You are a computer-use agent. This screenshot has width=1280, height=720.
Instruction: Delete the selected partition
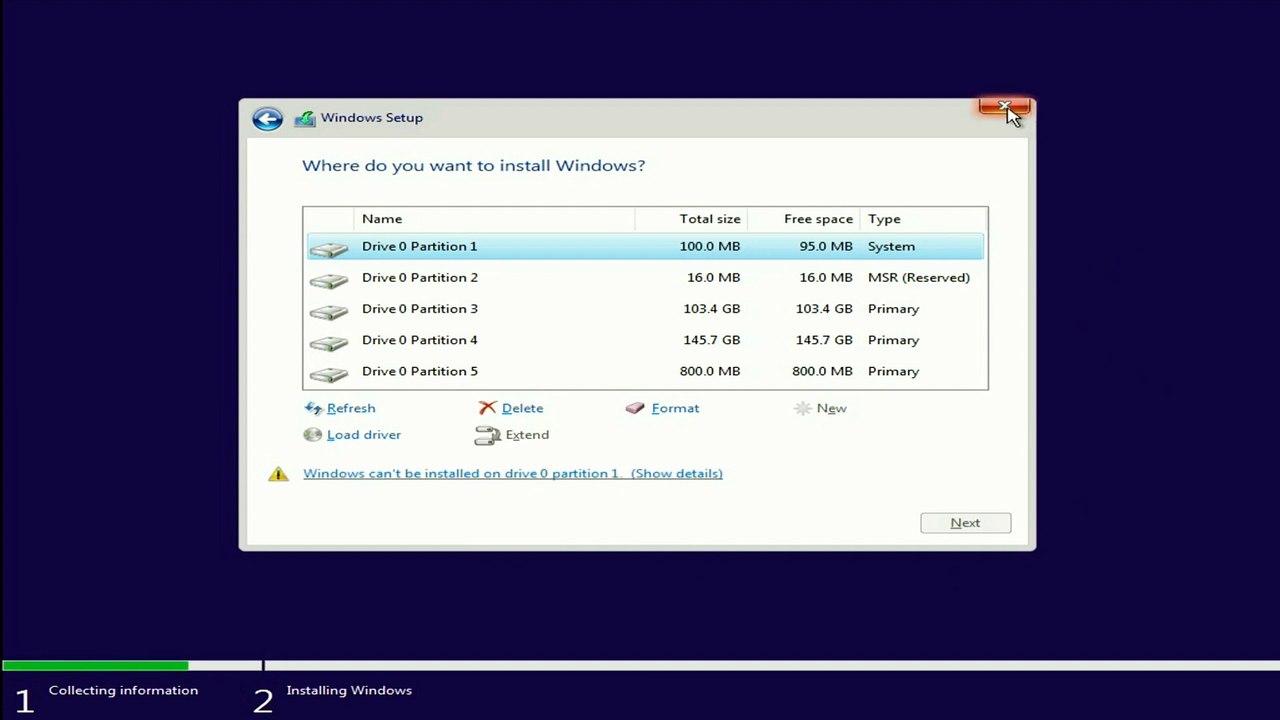click(x=522, y=408)
